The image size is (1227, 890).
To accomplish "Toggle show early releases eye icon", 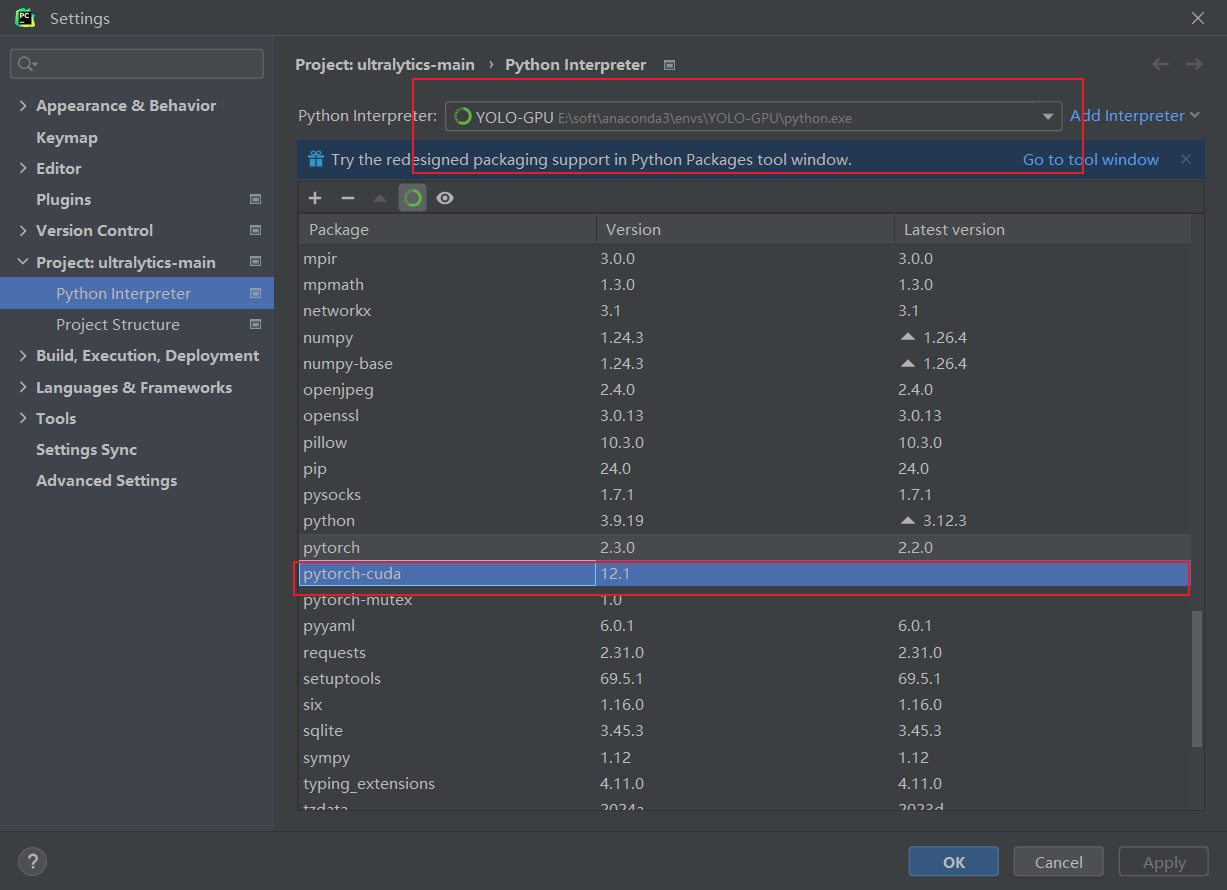I will click(445, 198).
